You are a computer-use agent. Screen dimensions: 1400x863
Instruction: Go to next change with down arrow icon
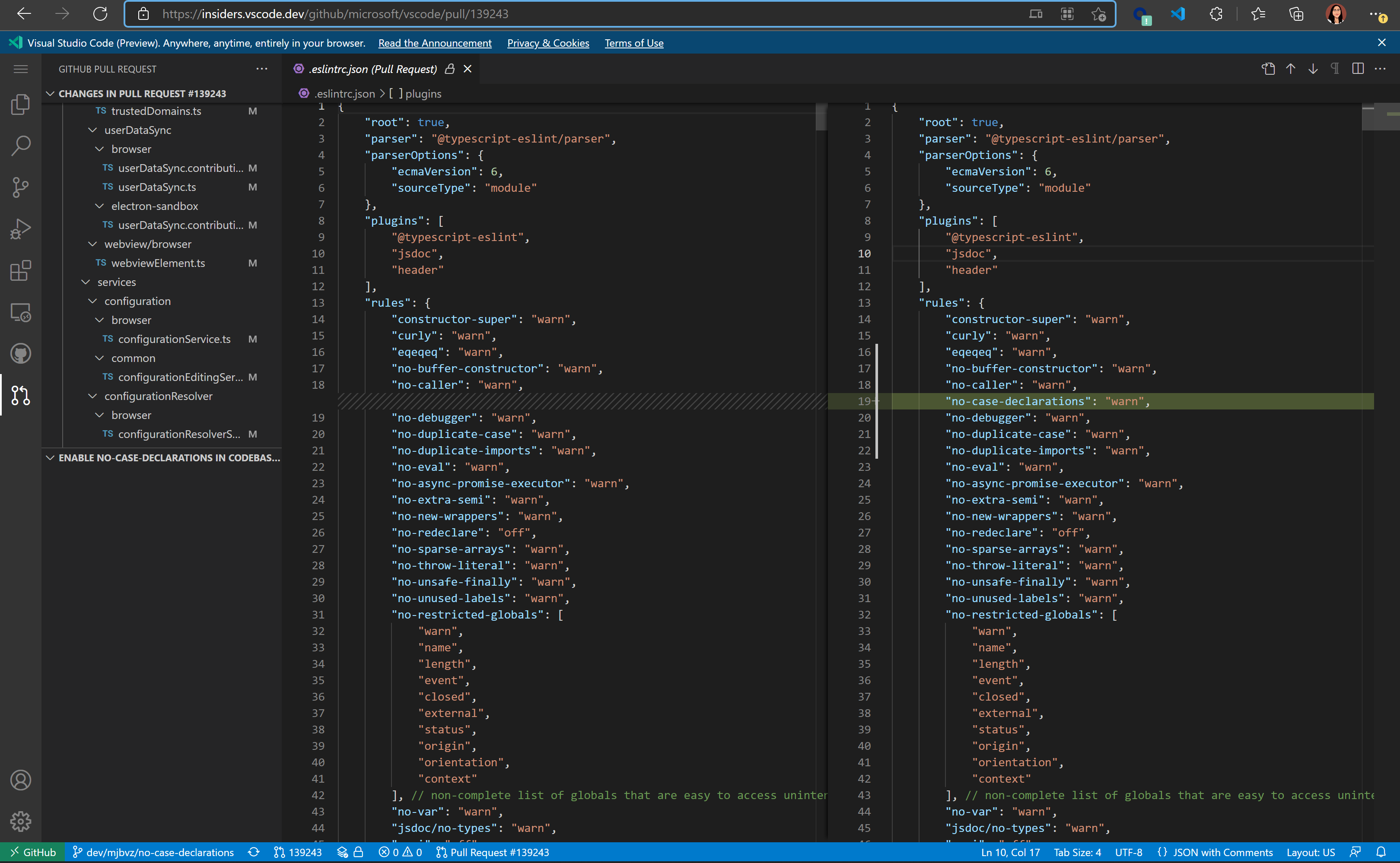[x=1313, y=69]
